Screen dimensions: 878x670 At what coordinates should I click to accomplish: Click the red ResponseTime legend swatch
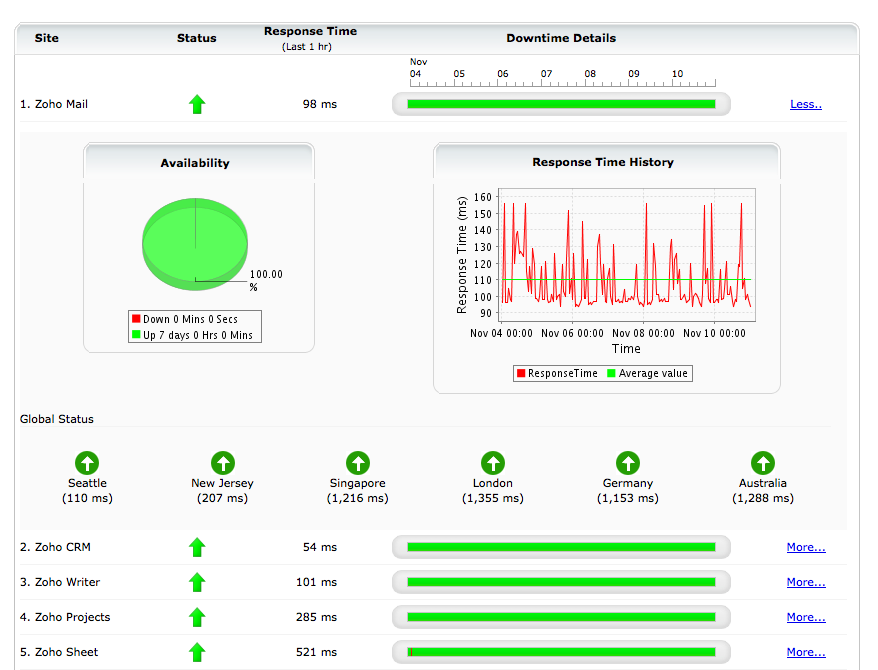coord(521,374)
